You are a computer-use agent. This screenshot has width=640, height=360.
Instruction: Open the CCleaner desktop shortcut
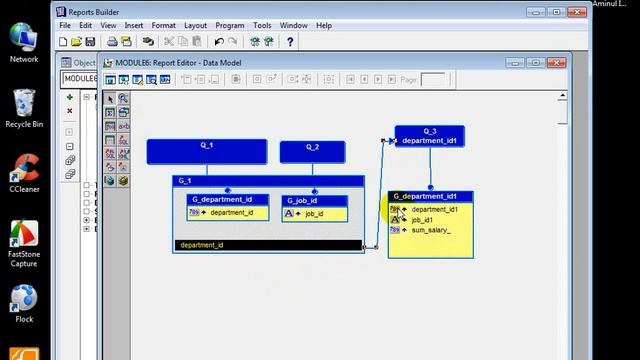[x=24, y=173]
